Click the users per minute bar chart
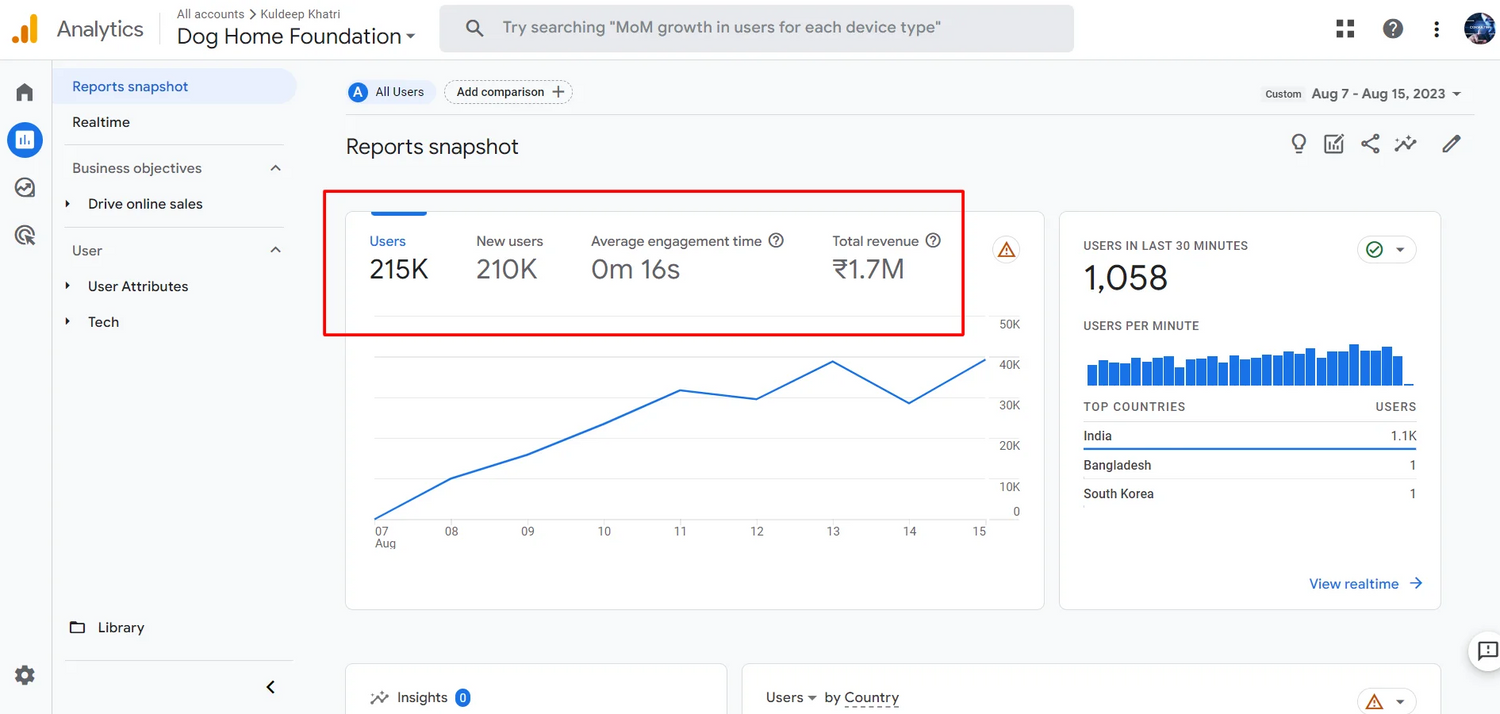Viewport: 1500px width, 714px height. tap(1250, 365)
